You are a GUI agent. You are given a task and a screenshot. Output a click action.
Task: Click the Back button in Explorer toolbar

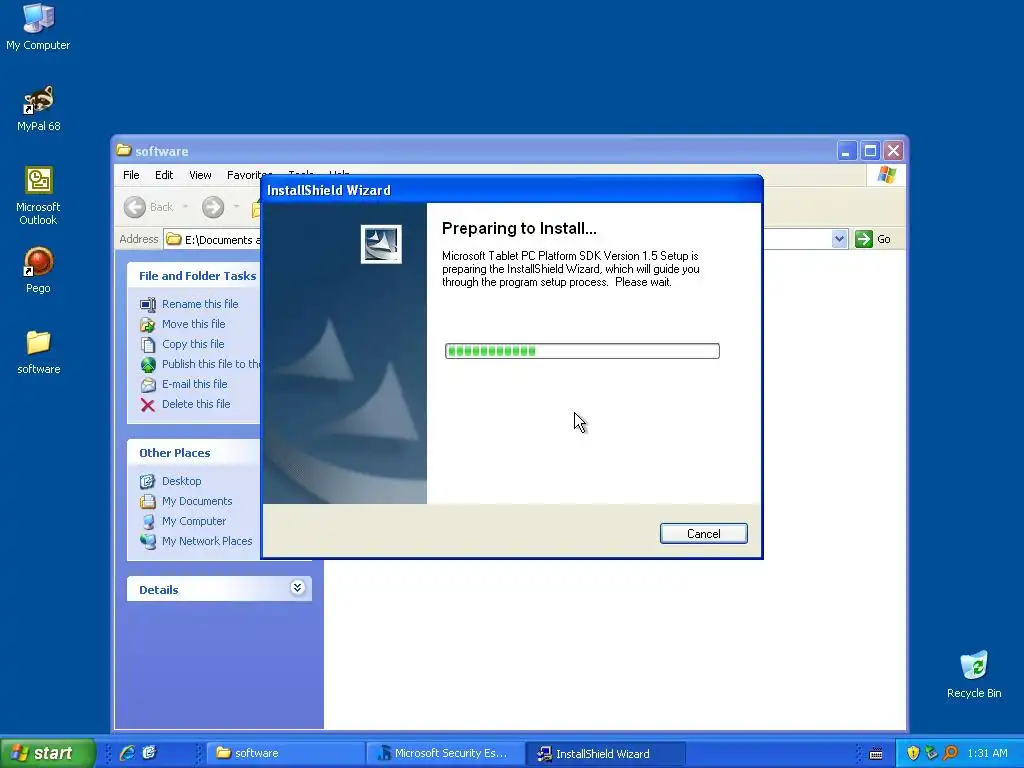click(x=149, y=207)
